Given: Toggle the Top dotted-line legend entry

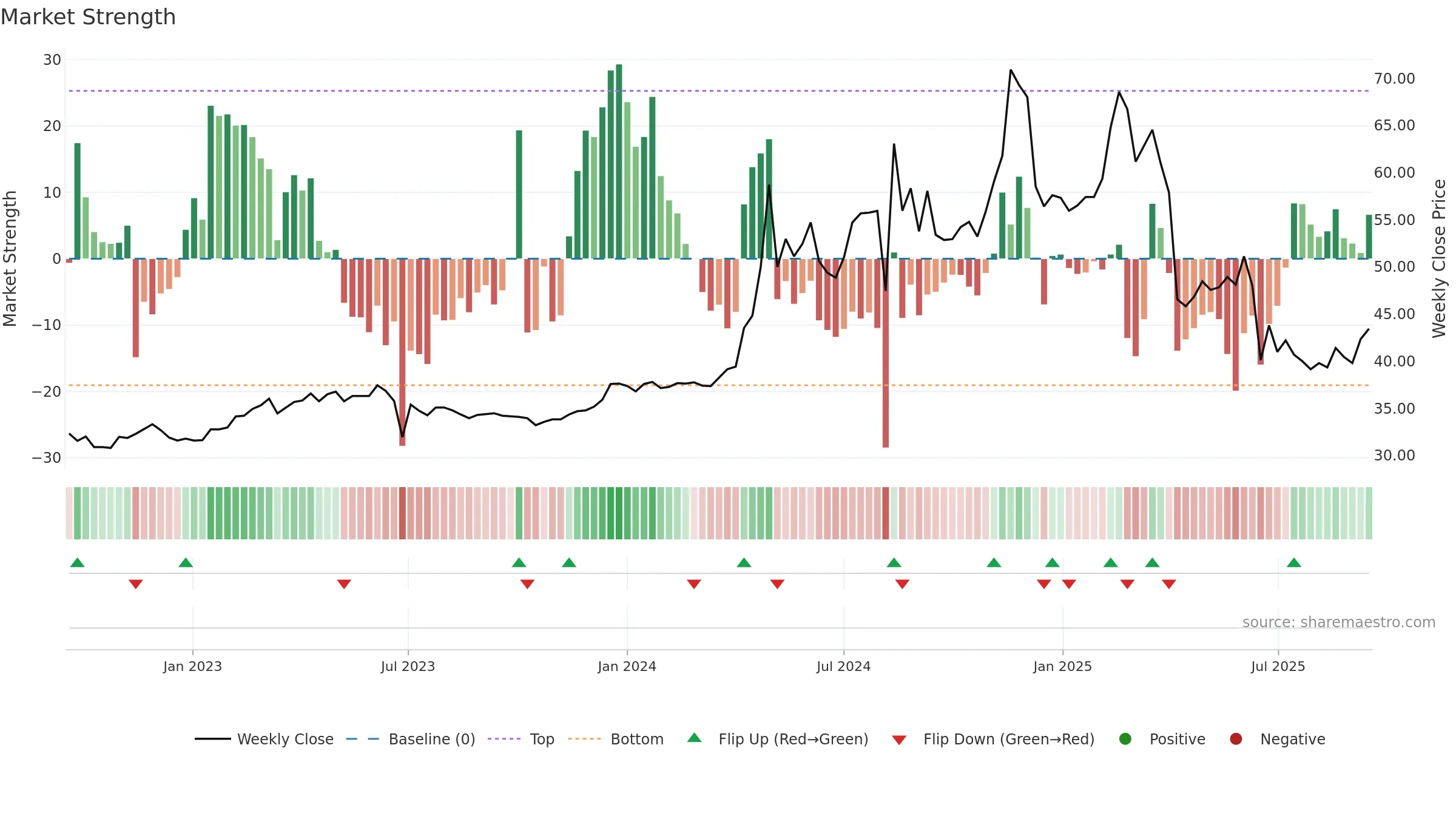Looking at the screenshot, I should (521, 739).
